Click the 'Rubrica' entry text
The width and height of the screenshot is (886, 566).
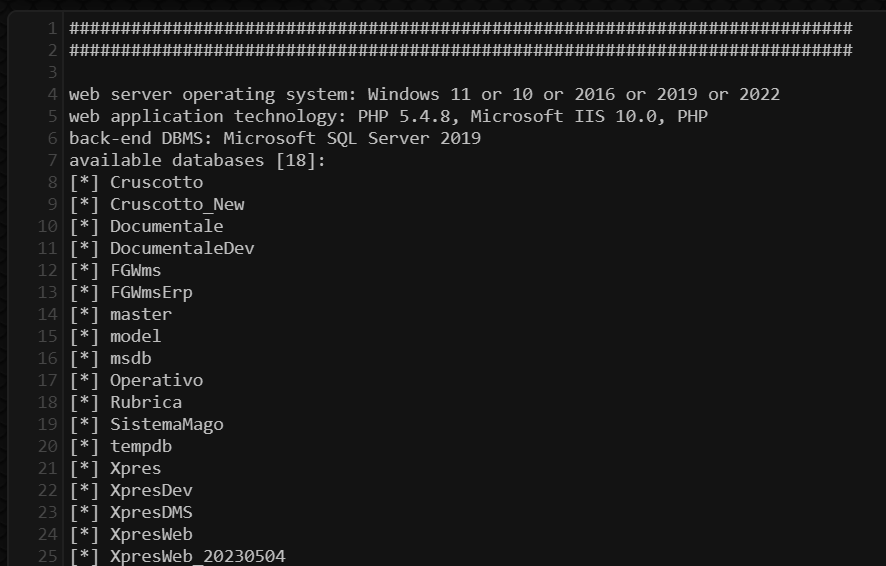pos(146,402)
